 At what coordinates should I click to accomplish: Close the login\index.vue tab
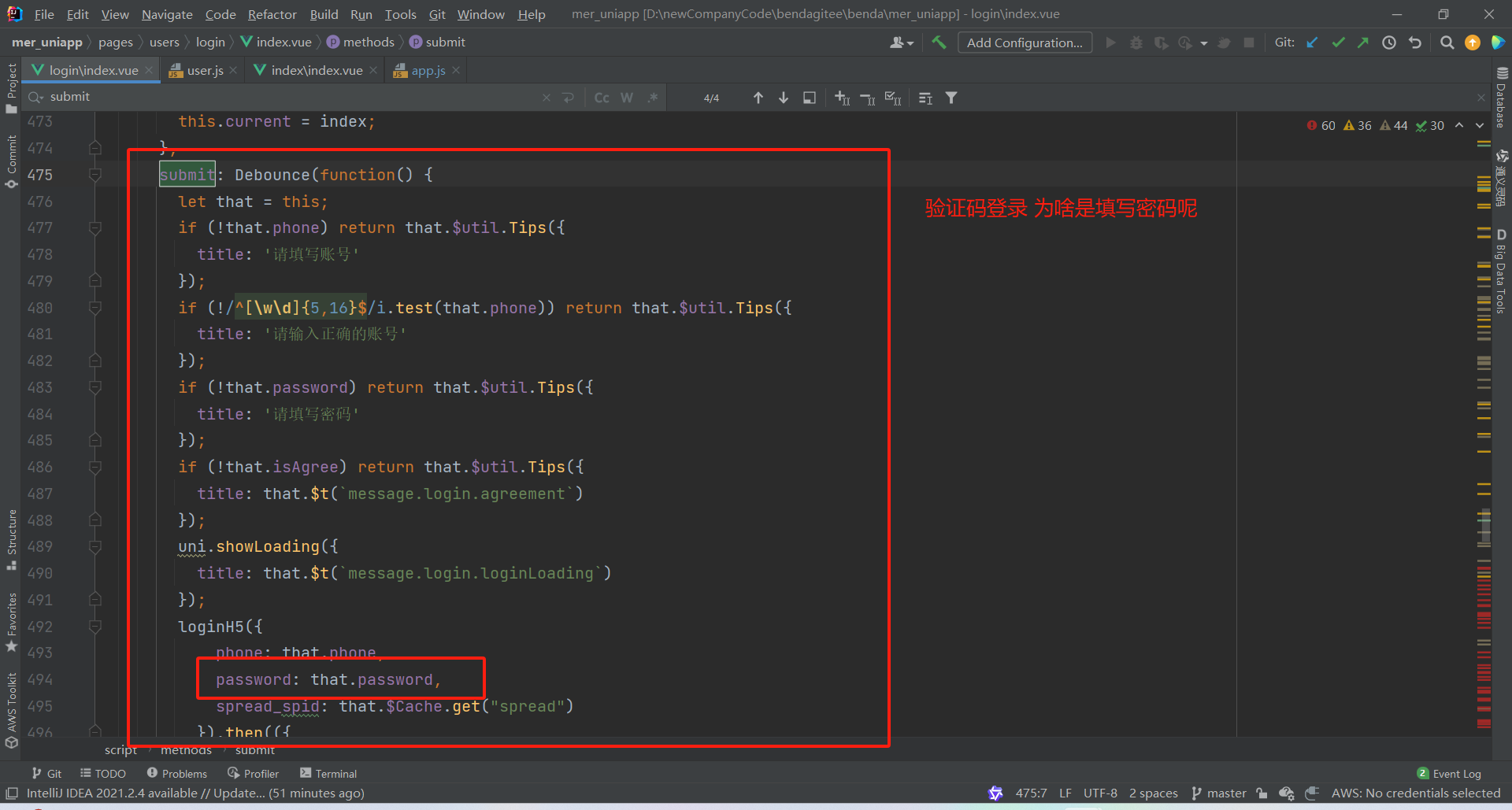point(149,70)
